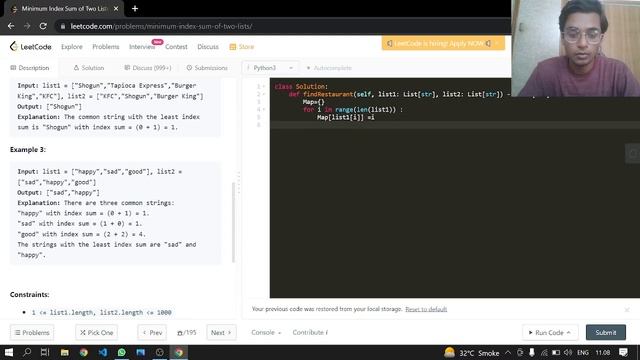The width and height of the screenshot is (640, 360).
Task: Go to the Next problem
Action: click(x=221, y=333)
